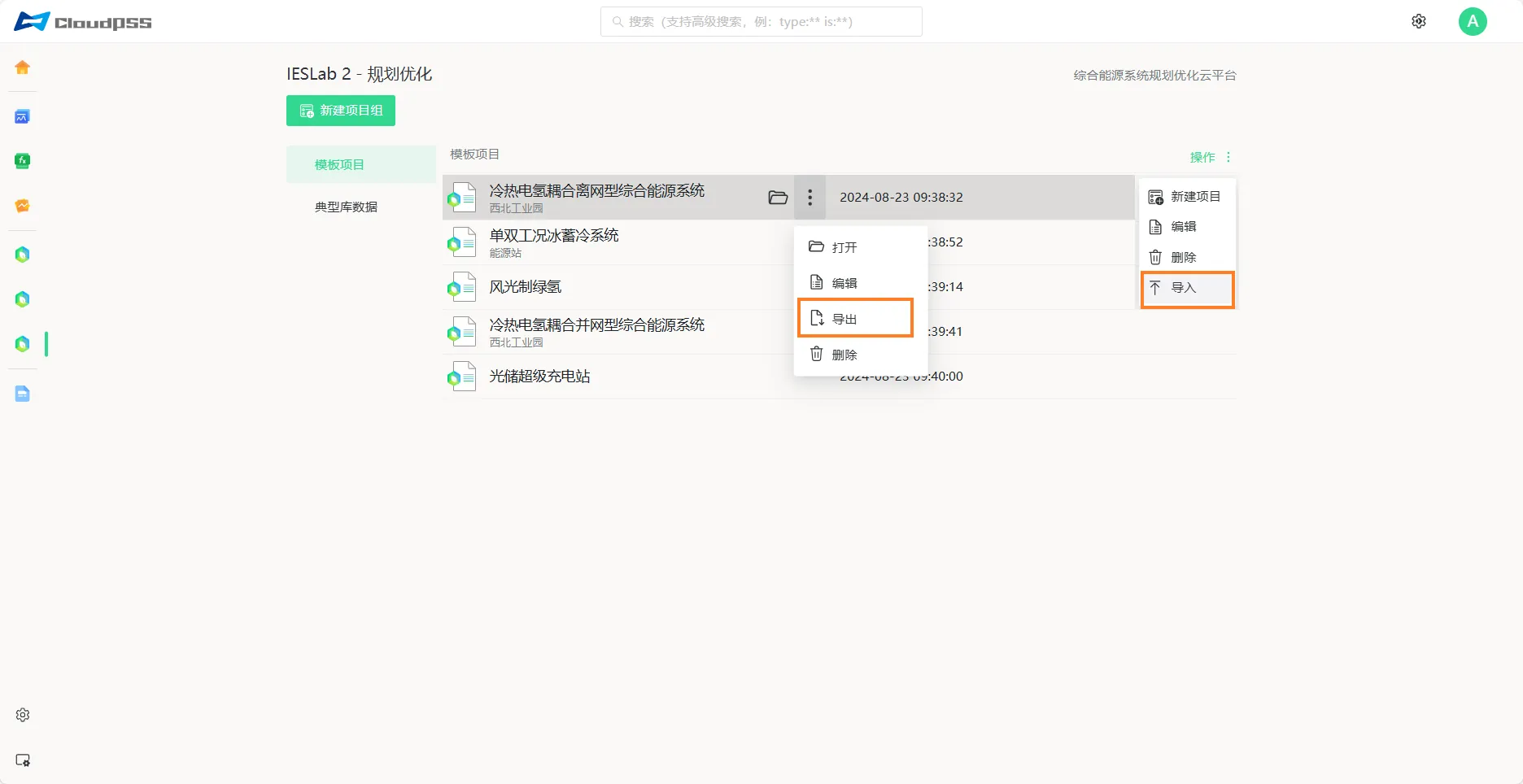Image resolution: width=1523 pixels, height=784 pixels.
Task: Click 综合能源系统规划优化云平台 text
Action: click(x=1154, y=76)
